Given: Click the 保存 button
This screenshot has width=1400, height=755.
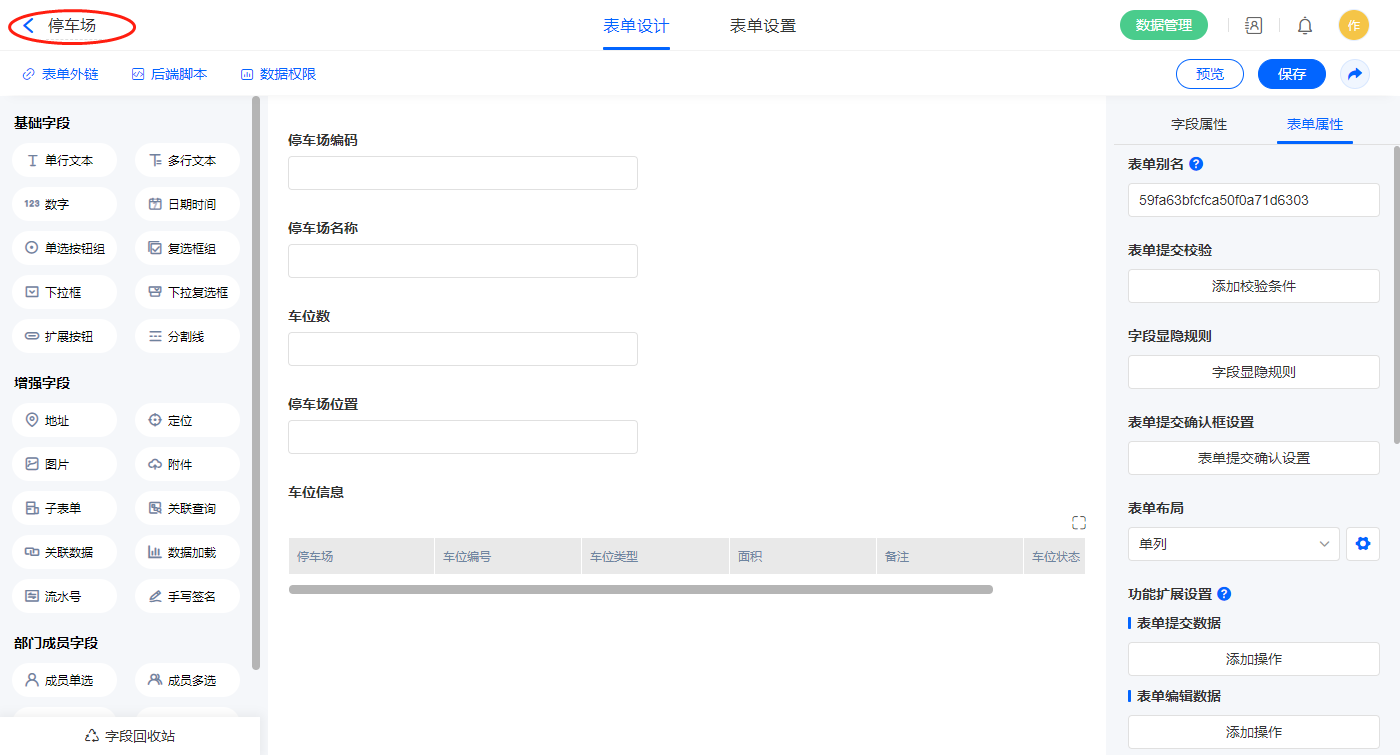Looking at the screenshot, I should (x=1291, y=74).
